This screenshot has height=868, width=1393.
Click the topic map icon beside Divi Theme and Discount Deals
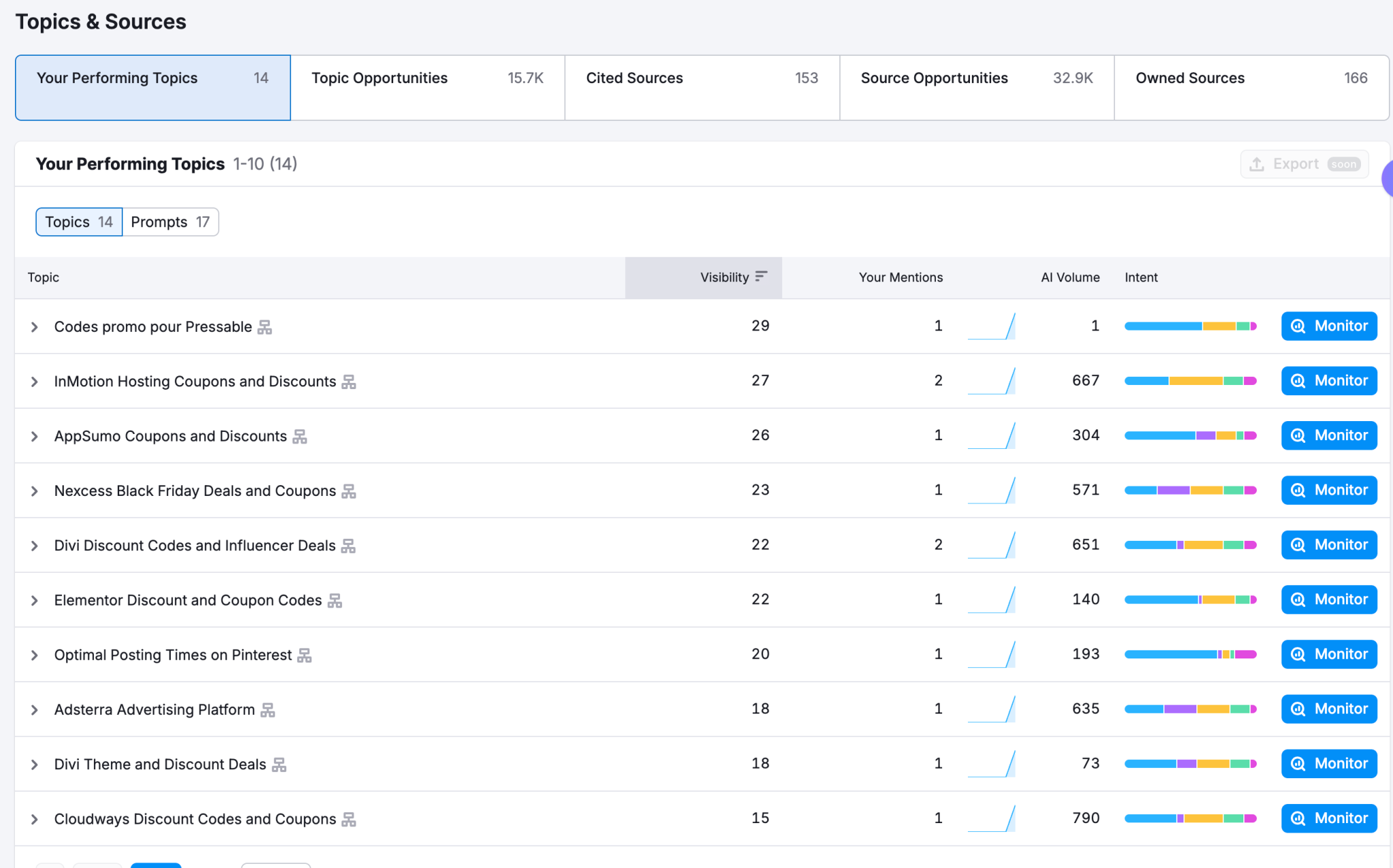point(279,765)
